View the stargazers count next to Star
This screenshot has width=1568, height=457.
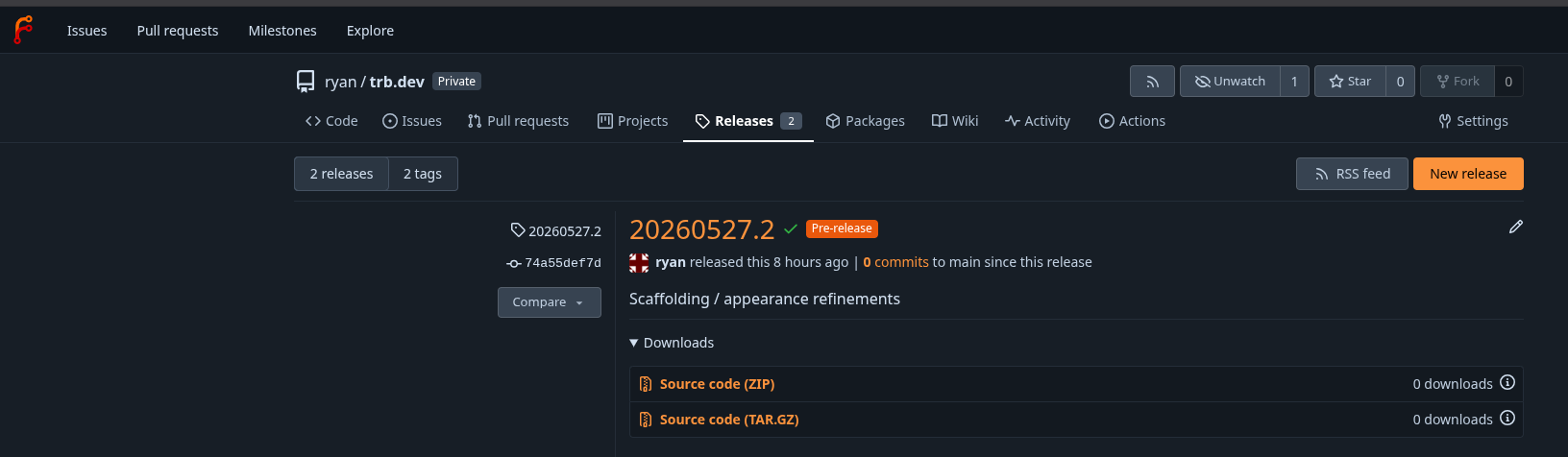(1400, 82)
